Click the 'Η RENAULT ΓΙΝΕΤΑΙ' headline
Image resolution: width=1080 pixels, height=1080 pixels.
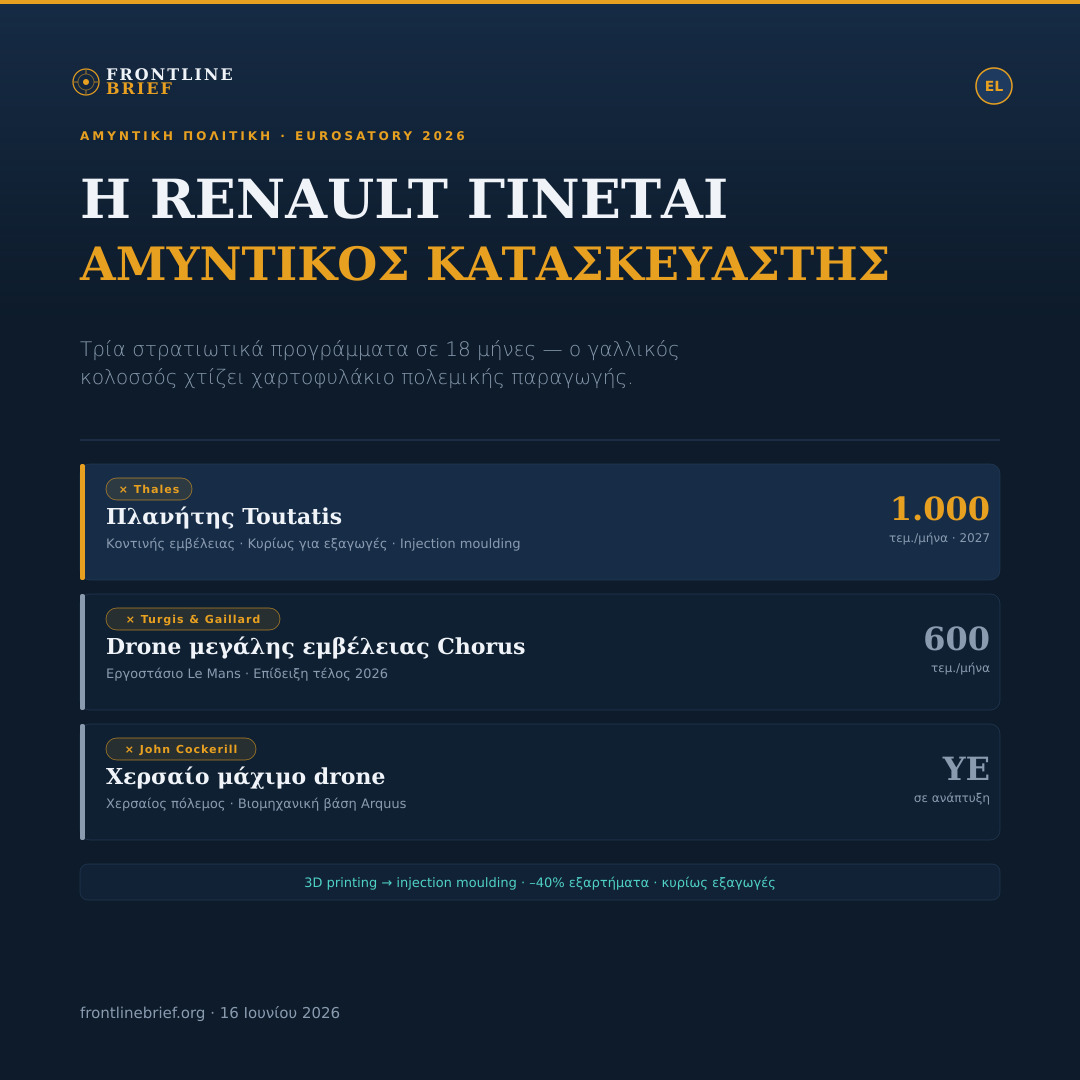click(x=404, y=200)
